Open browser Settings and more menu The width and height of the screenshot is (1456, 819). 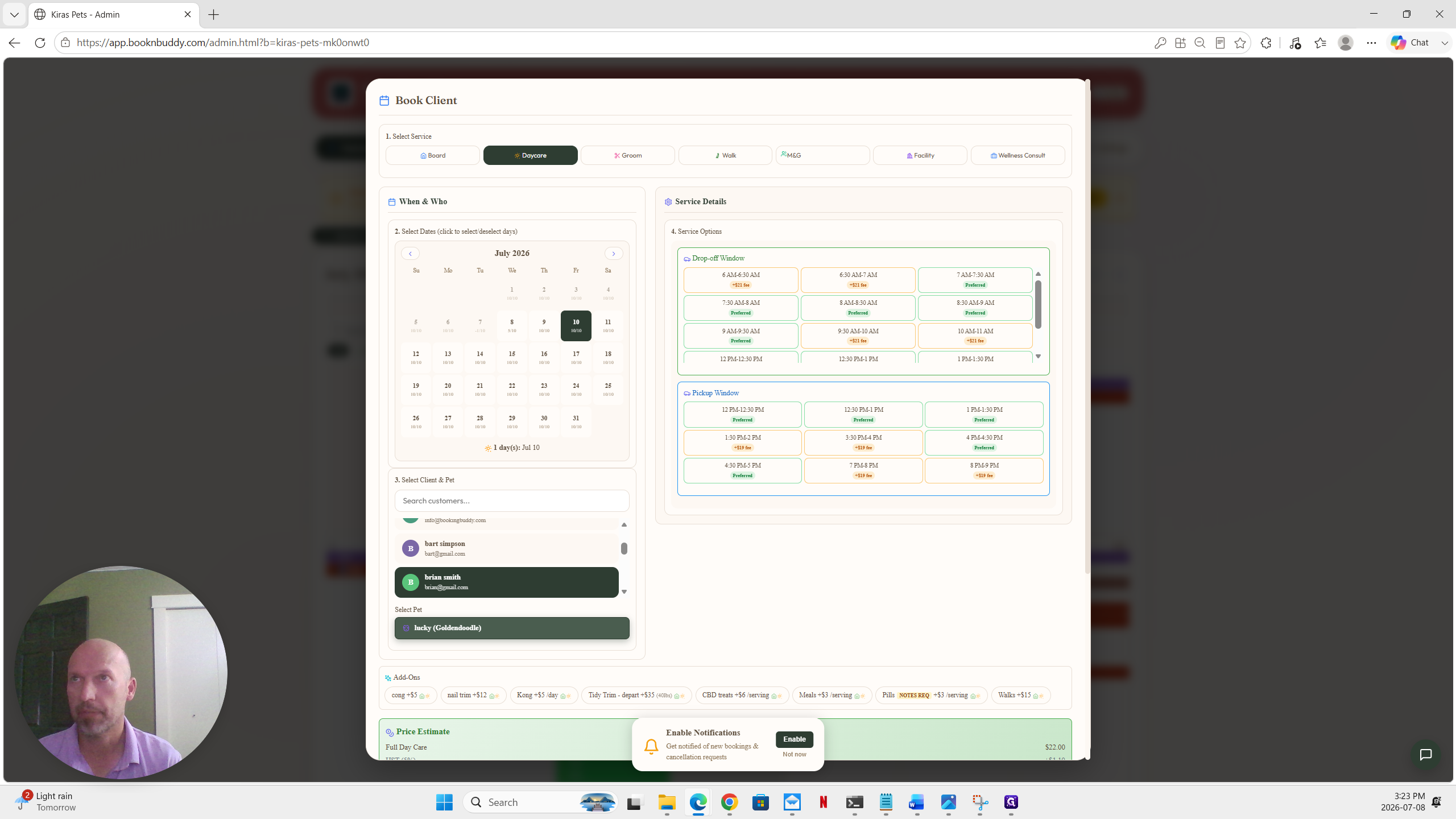click(x=1371, y=43)
